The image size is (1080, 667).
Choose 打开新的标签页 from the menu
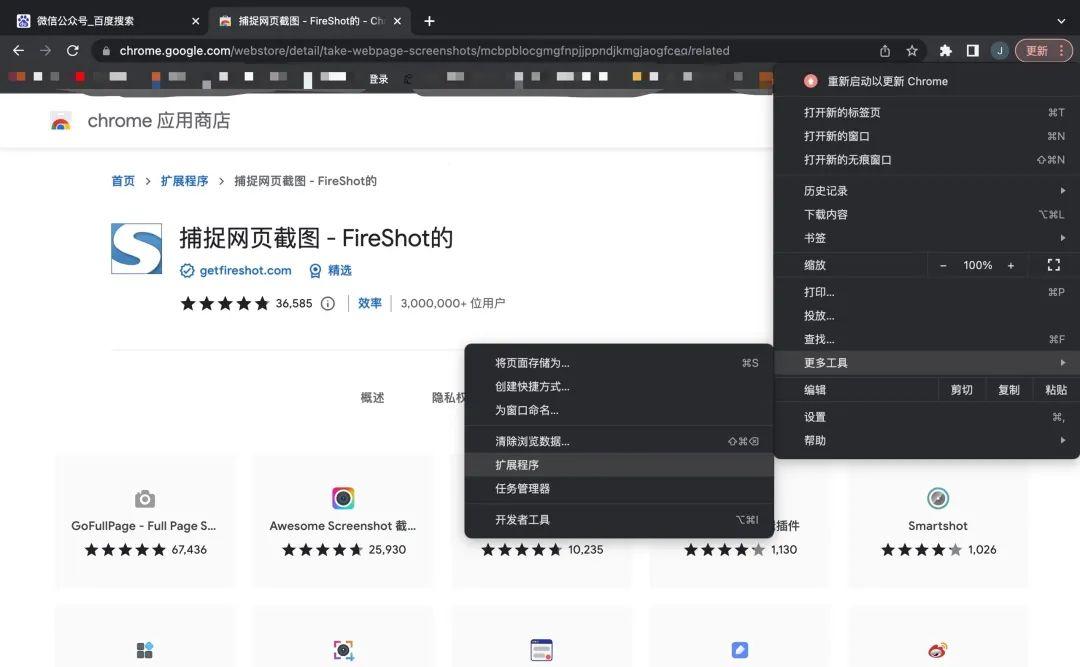(x=927, y=112)
